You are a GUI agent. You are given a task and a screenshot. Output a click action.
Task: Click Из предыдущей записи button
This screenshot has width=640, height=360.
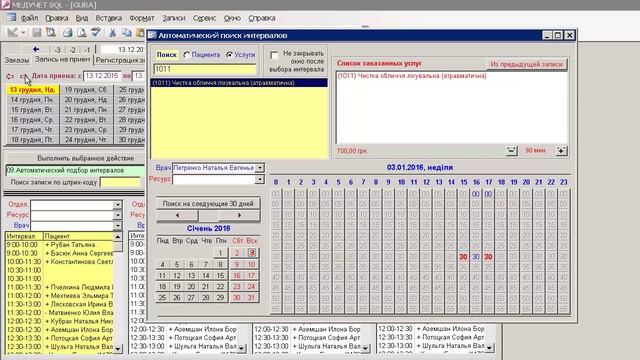(x=527, y=64)
